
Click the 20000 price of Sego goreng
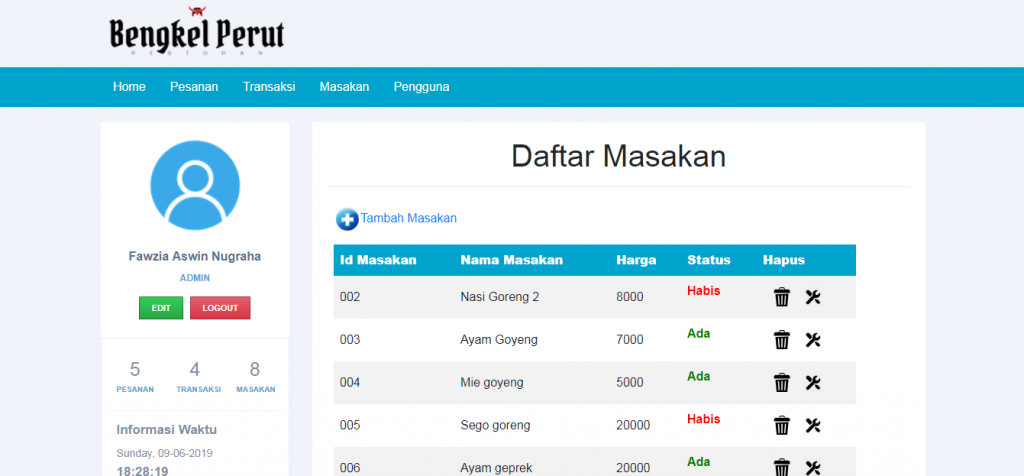click(633, 426)
